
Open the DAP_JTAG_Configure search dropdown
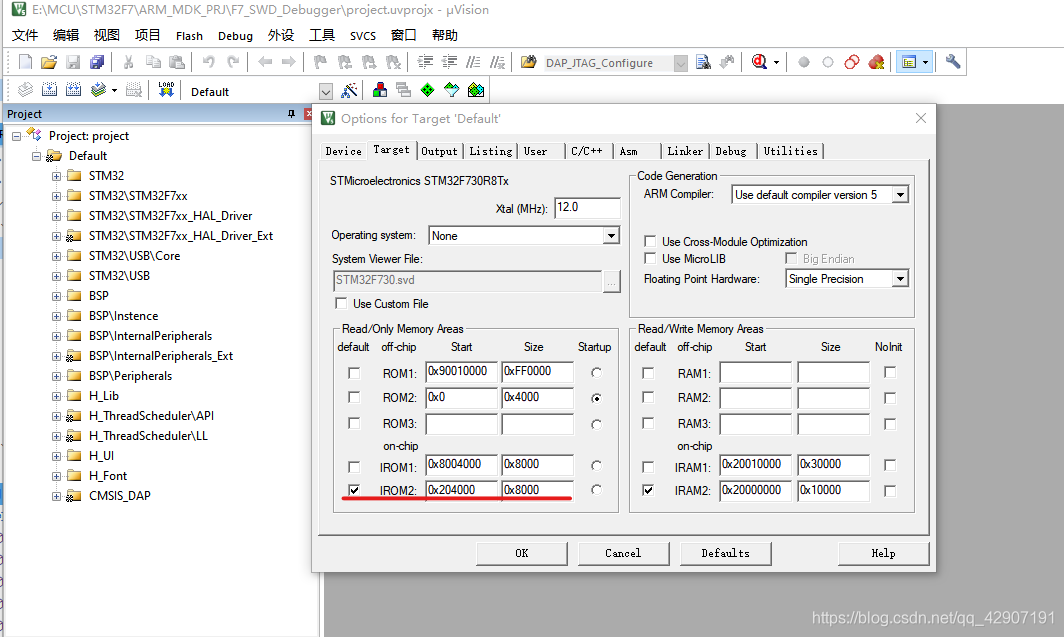coord(681,63)
